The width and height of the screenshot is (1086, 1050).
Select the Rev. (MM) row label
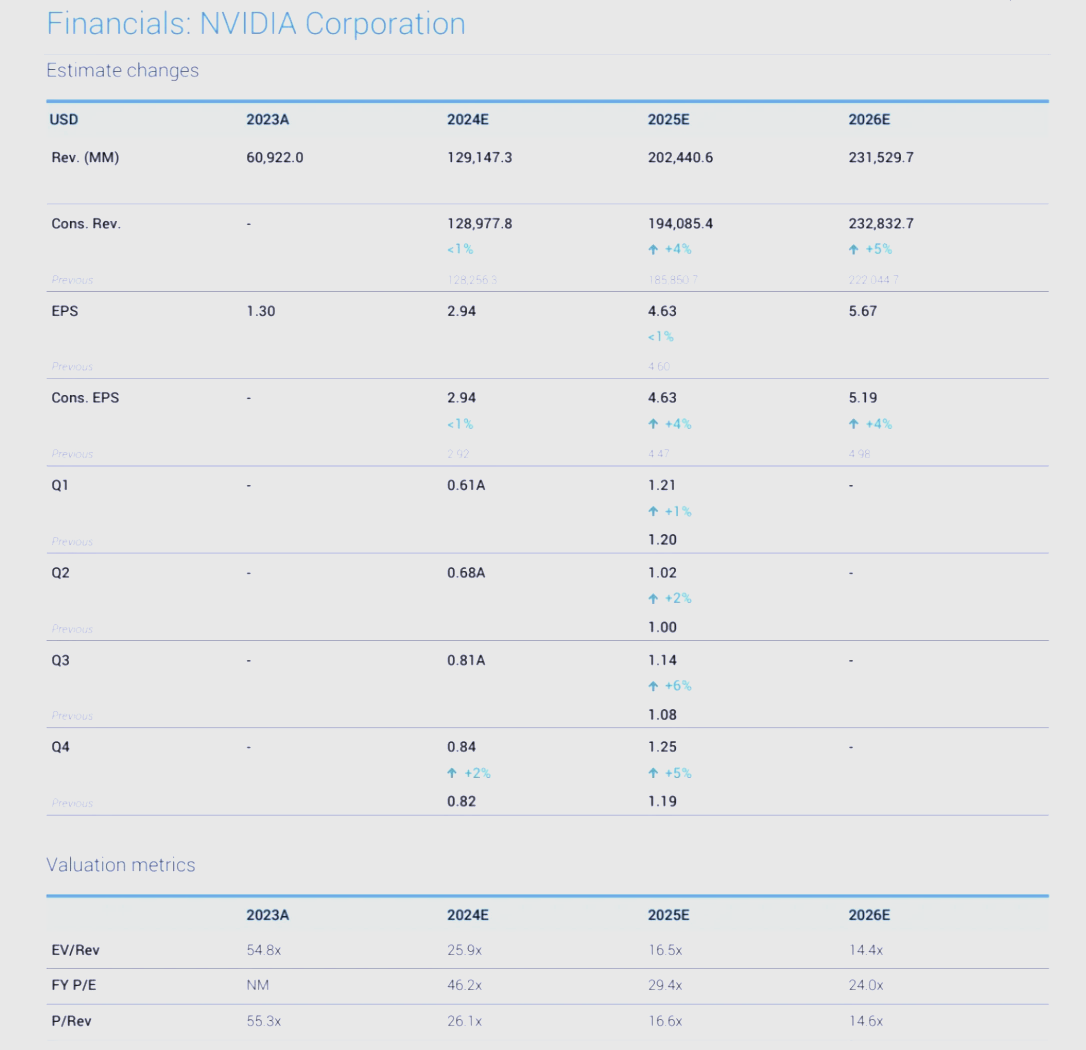coord(85,157)
